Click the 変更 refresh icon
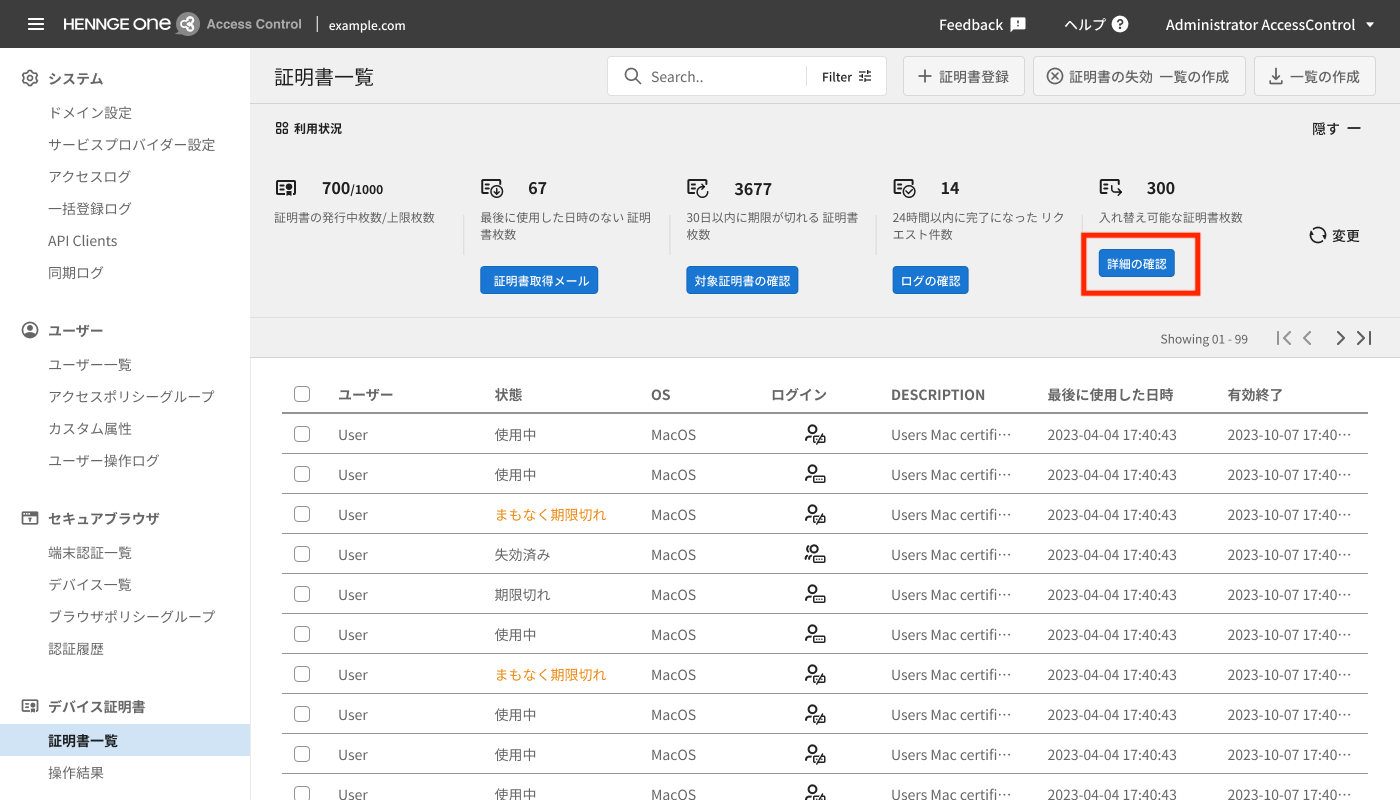The image size is (1400, 800). pos(1317,236)
